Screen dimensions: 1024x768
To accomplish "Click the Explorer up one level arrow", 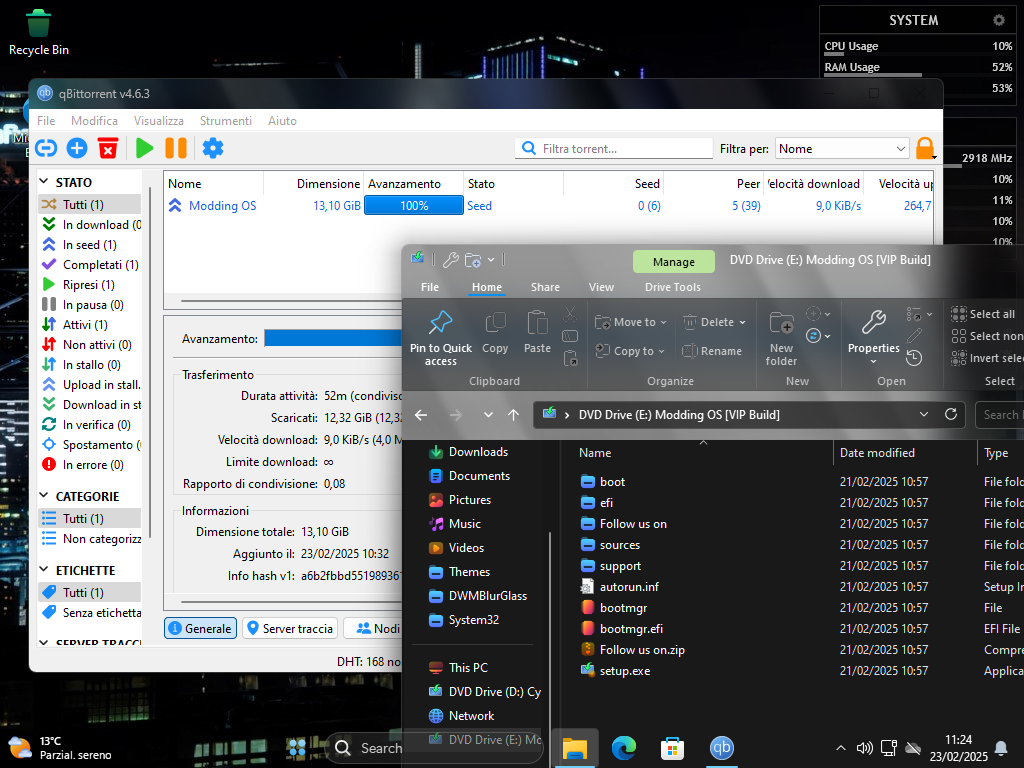I will (514, 415).
